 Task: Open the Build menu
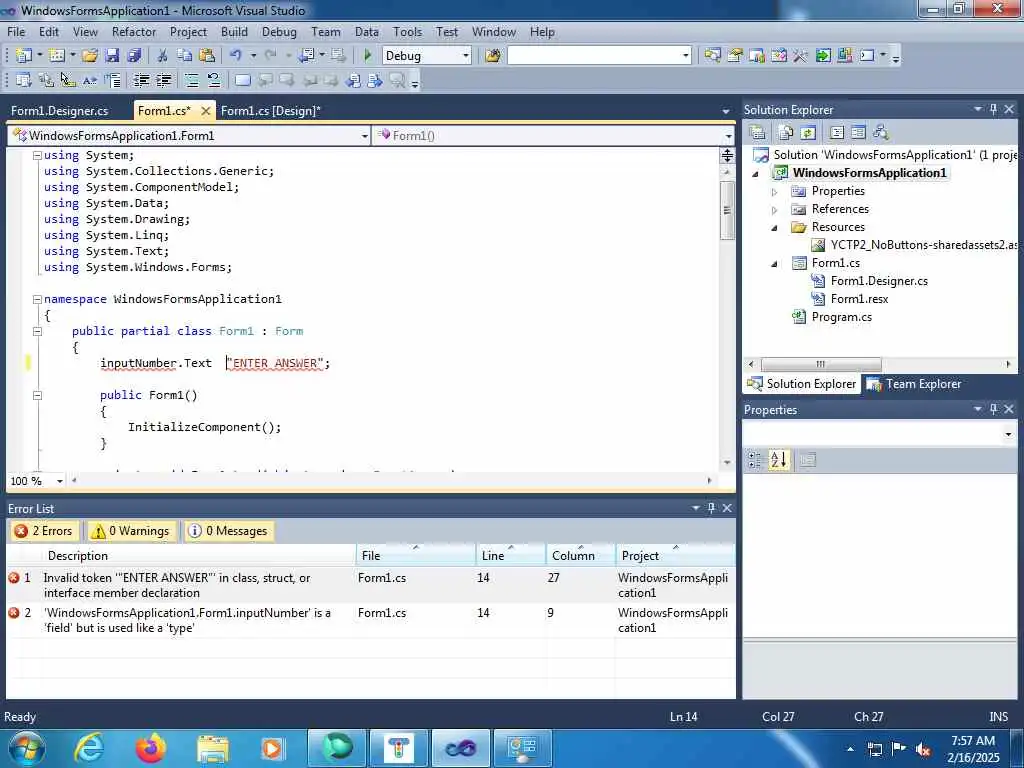[x=234, y=31]
